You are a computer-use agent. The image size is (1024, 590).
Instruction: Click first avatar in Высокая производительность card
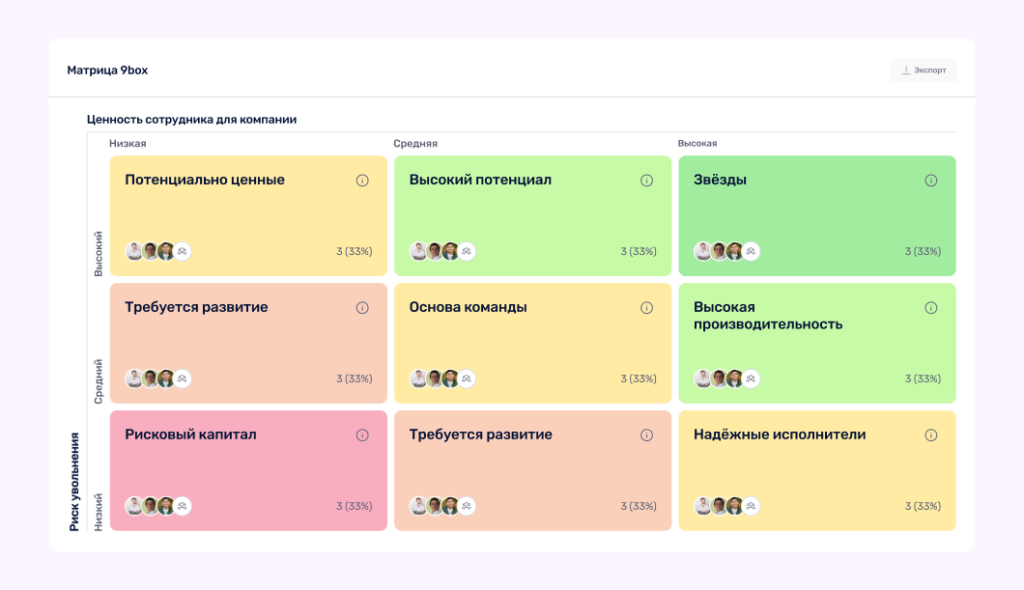point(703,379)
